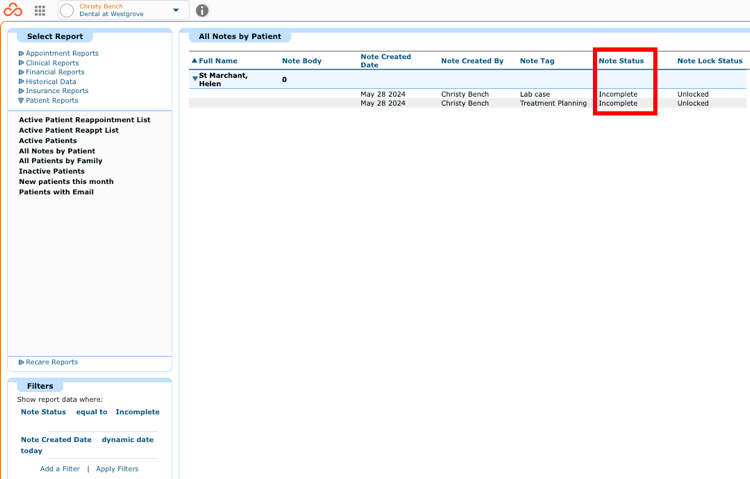Screen dimensions: 750x479
Task: Sort by Note Body column header
Action: pos(302,61)
